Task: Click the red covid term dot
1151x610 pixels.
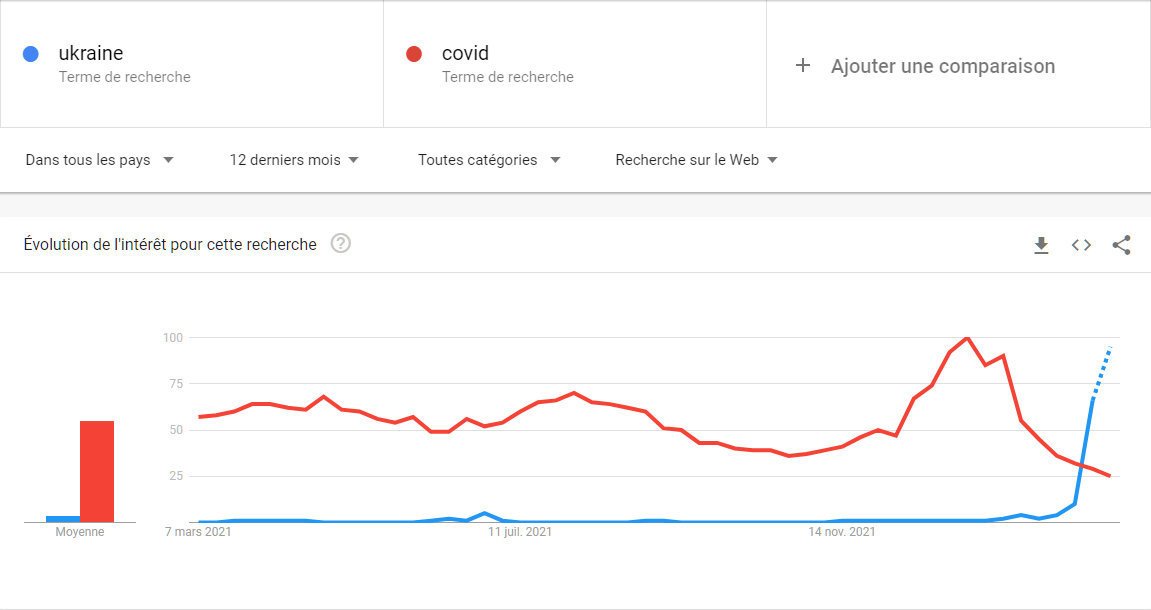Action: coord(414,54)
